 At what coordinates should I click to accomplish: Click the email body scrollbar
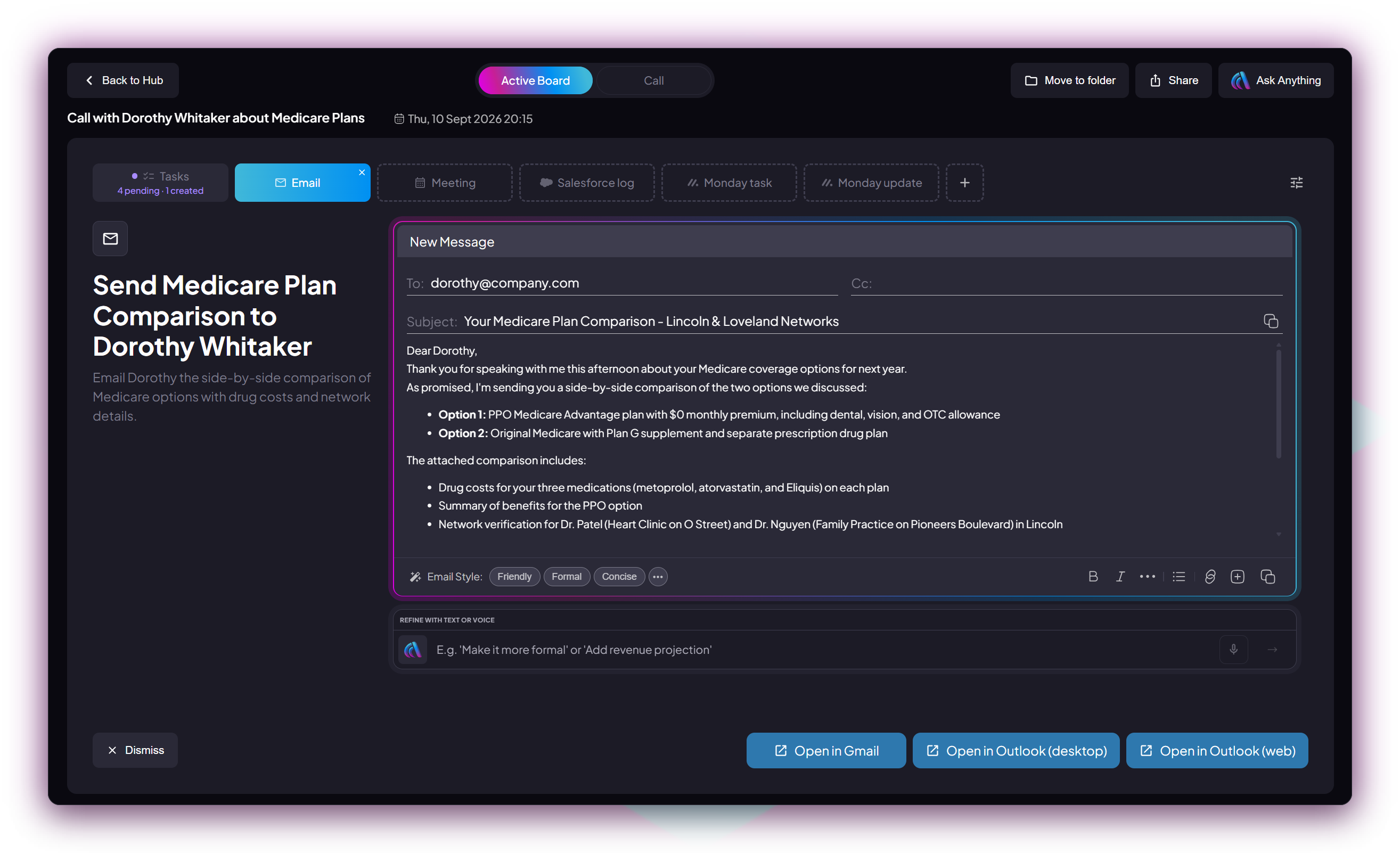(x=1279, y=404)
